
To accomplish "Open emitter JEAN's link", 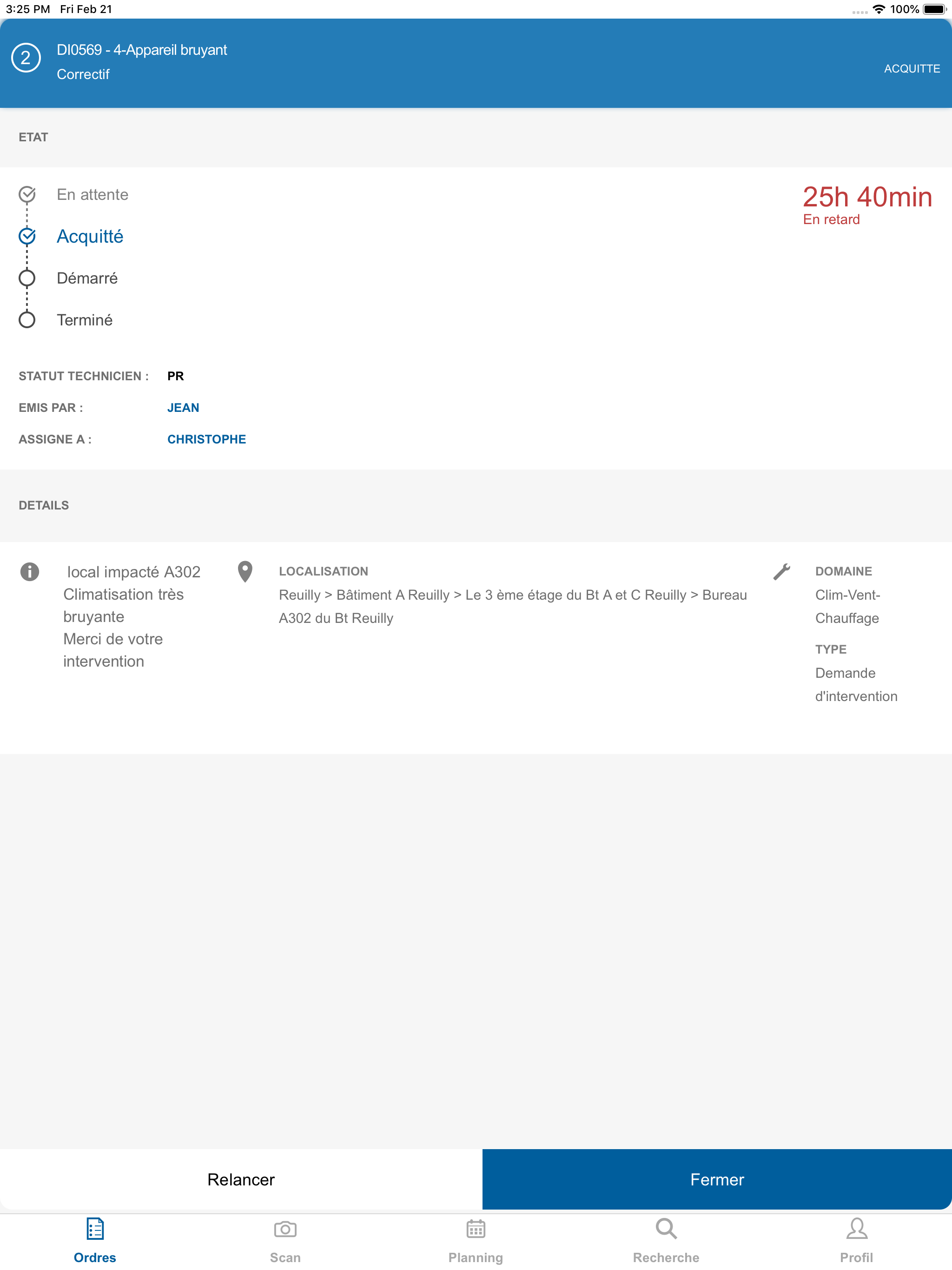I will click(183, 408).
